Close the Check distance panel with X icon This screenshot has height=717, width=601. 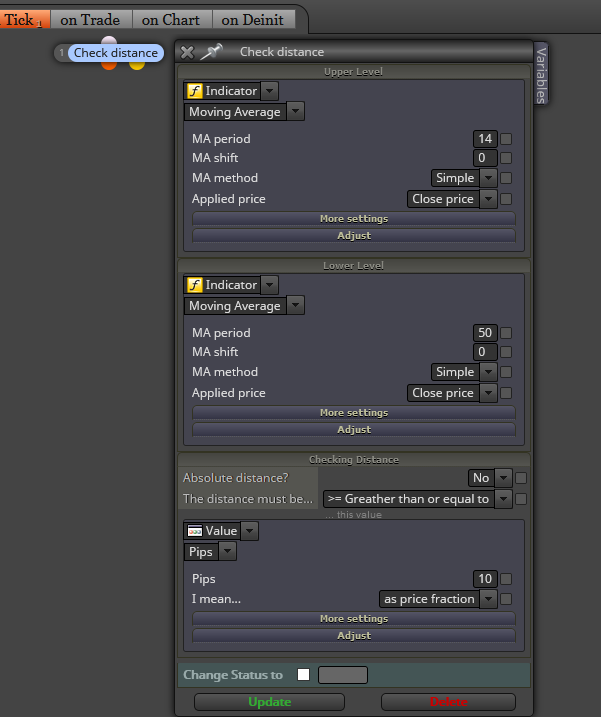(x=187, y=52)
